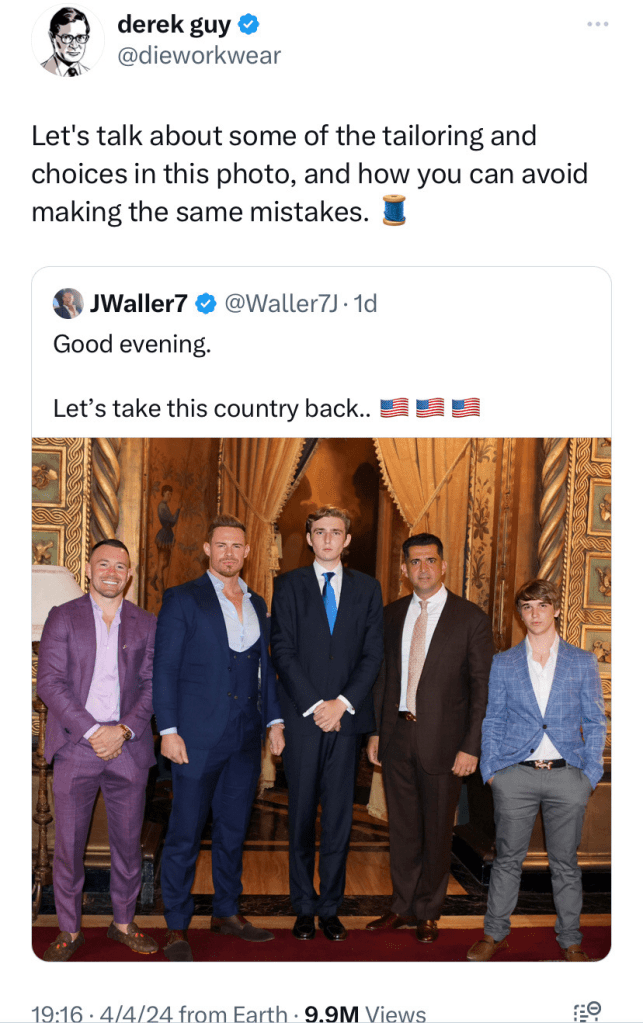643x1023 pixels.
Task: Click the first American flag emoji
Action: (395, 408)
